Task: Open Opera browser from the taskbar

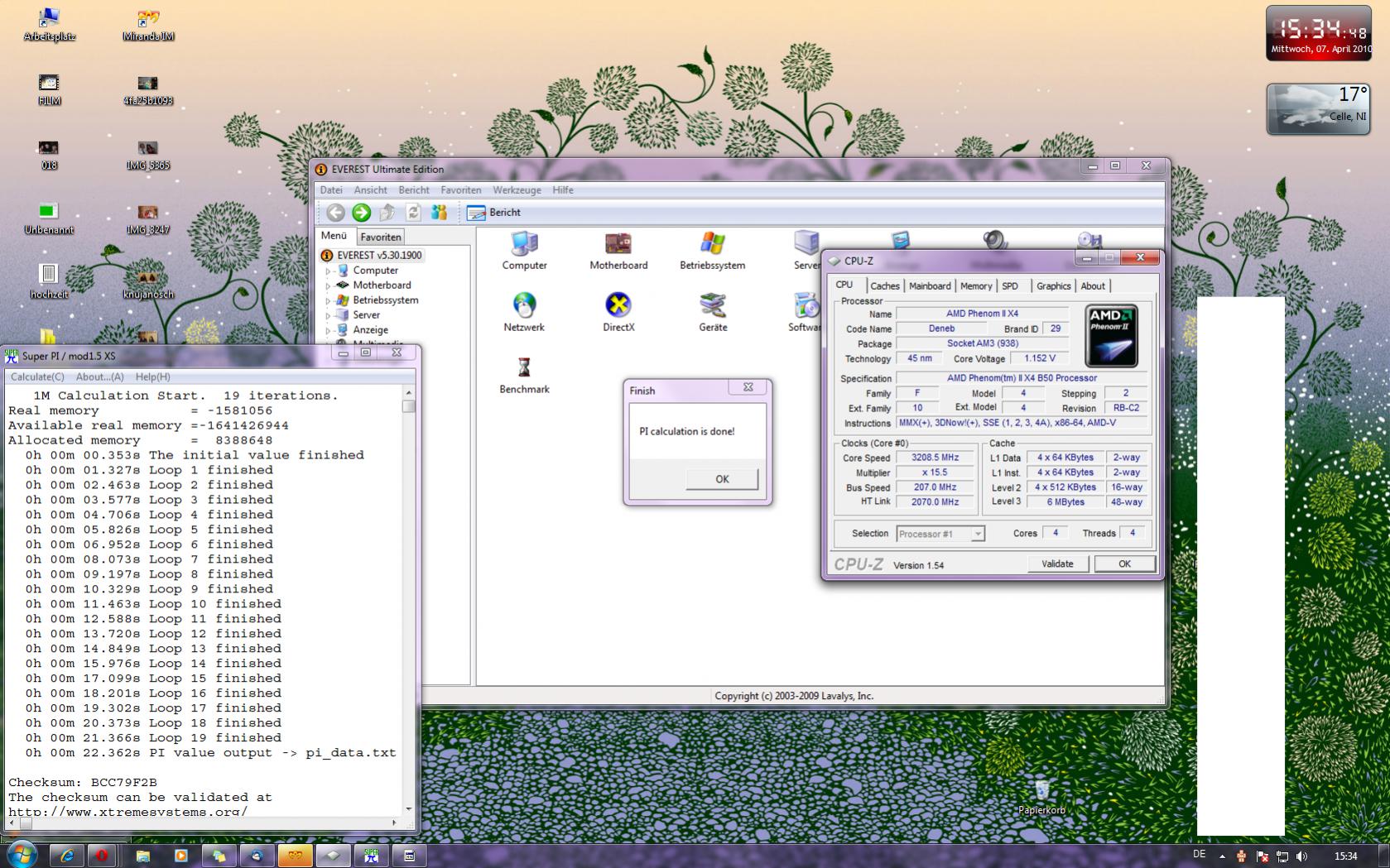Action: click(x=102, y=856)
